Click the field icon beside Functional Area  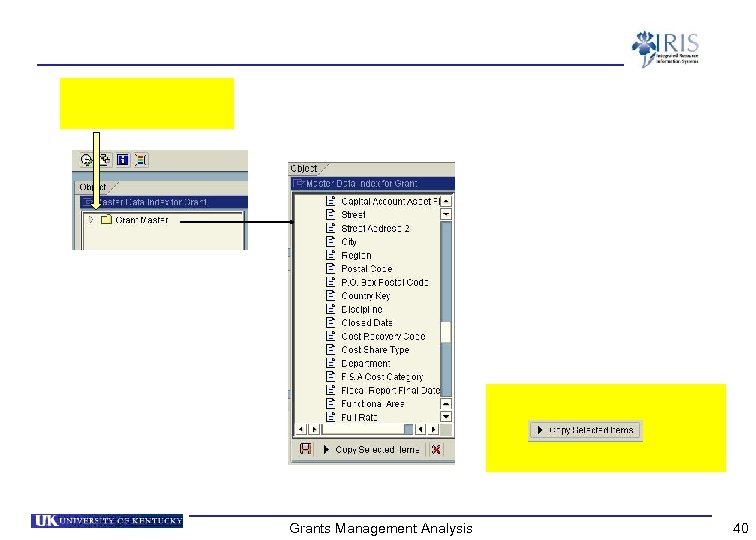[330, 404]
